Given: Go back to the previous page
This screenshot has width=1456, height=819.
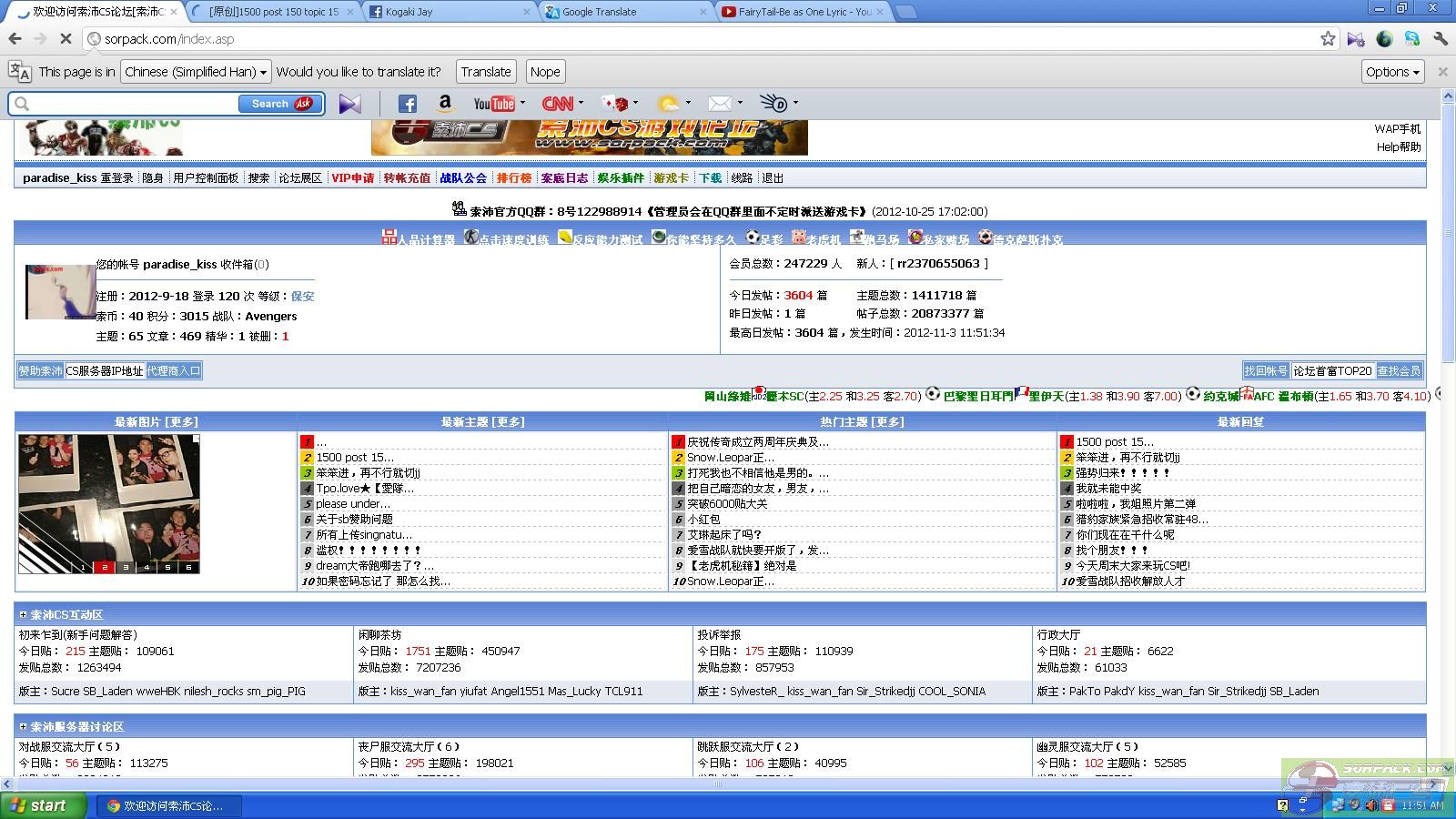Looking at the screenshot, I should coord(15,39).
